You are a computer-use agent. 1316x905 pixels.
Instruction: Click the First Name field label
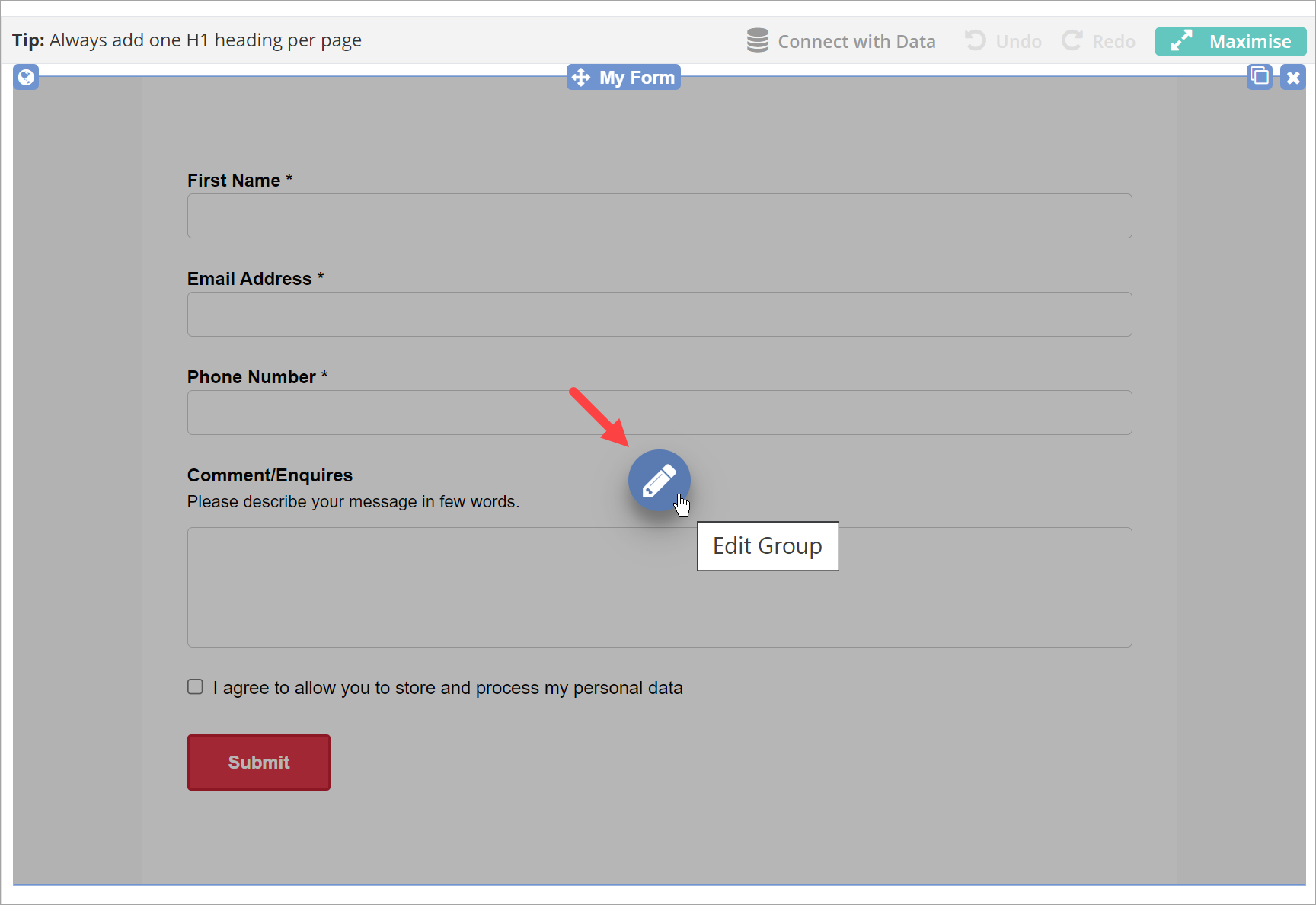click(x=234, y=181)
